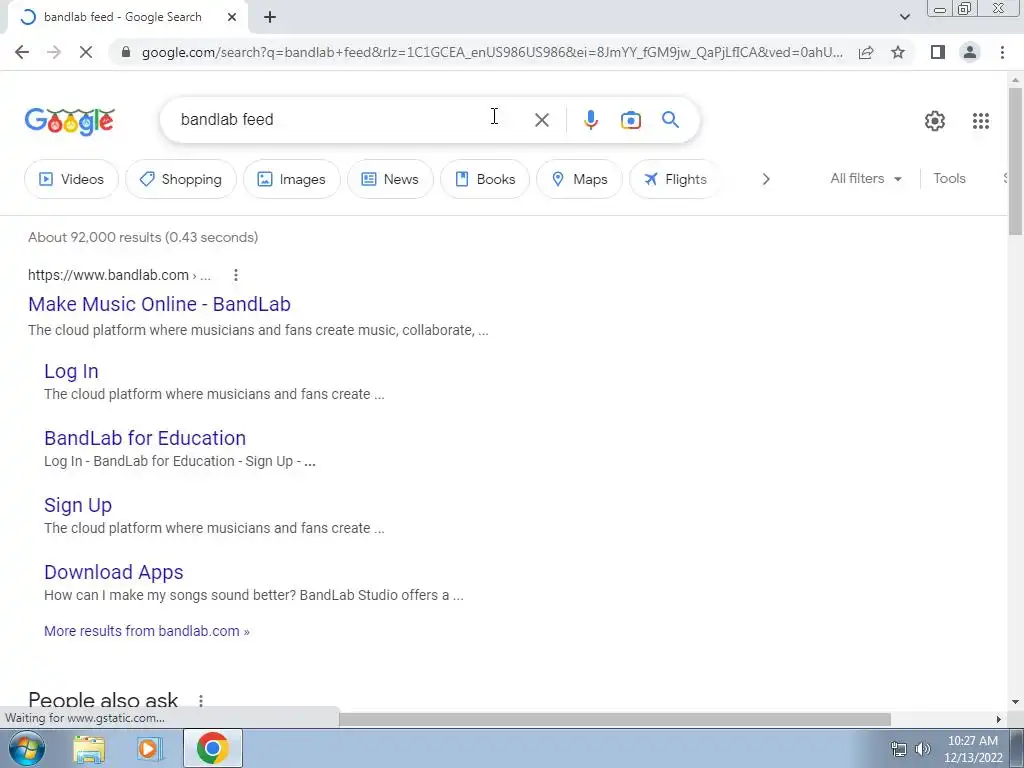Screen dimensions: 1024x768
Task: Open the BandLab for Education sitelink
Action: click(145, 438)
